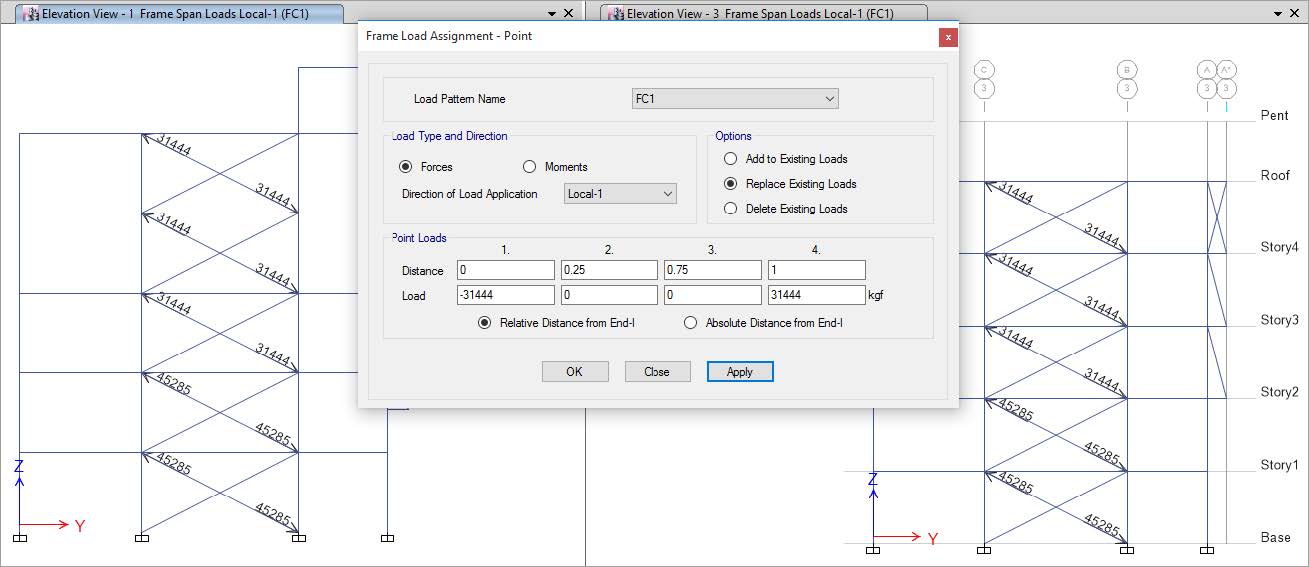The width and height of the screenshot is (1309, 567).
Task: Close the Elevation View 3 tab
Action: [1294, 14]
